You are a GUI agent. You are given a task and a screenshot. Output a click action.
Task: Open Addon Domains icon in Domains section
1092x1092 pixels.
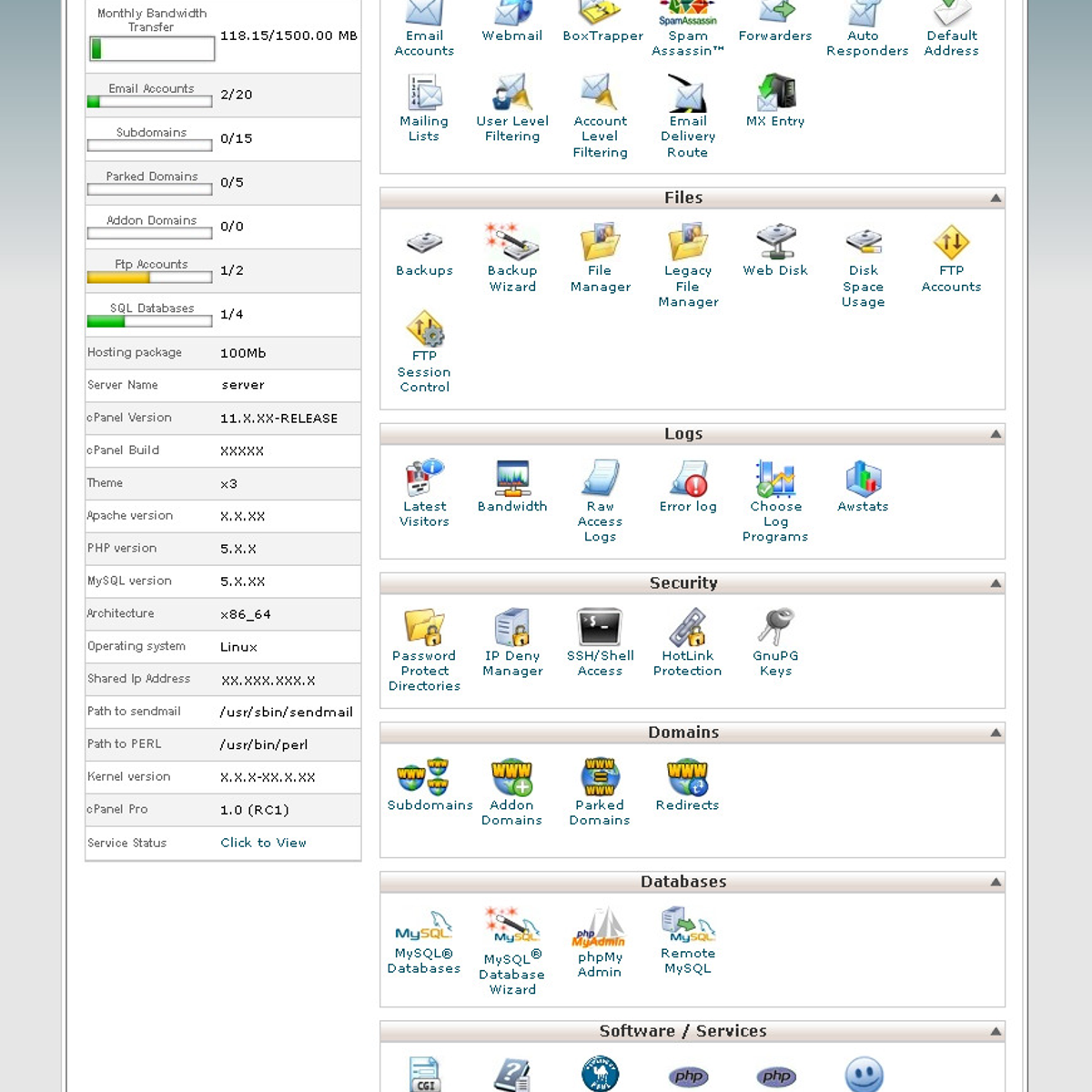click(x=512, y=792)
